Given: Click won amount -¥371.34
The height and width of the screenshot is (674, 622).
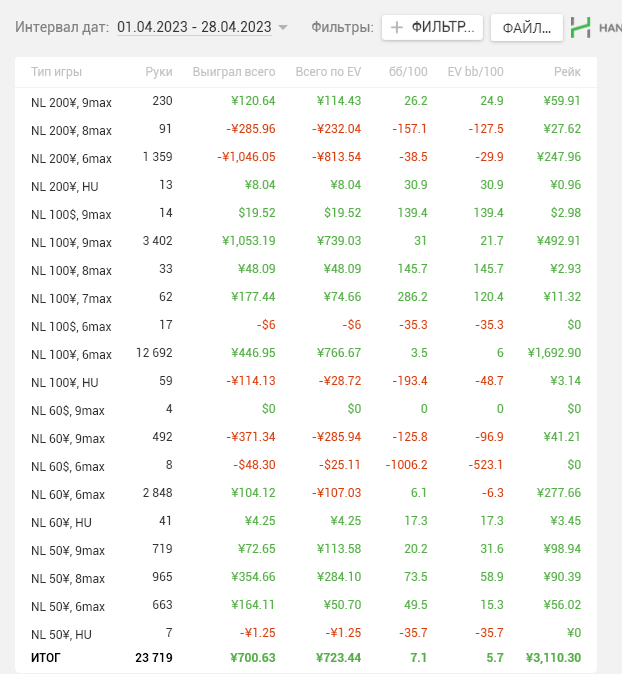Looking at the screenshot, I should 251,437.
